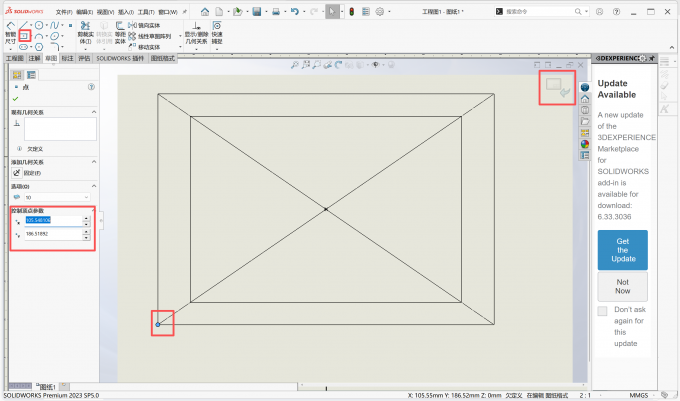Click the Not Now button
Image resolution: width=680 pixels, height=401 pixels.
(x=622, y=287)
